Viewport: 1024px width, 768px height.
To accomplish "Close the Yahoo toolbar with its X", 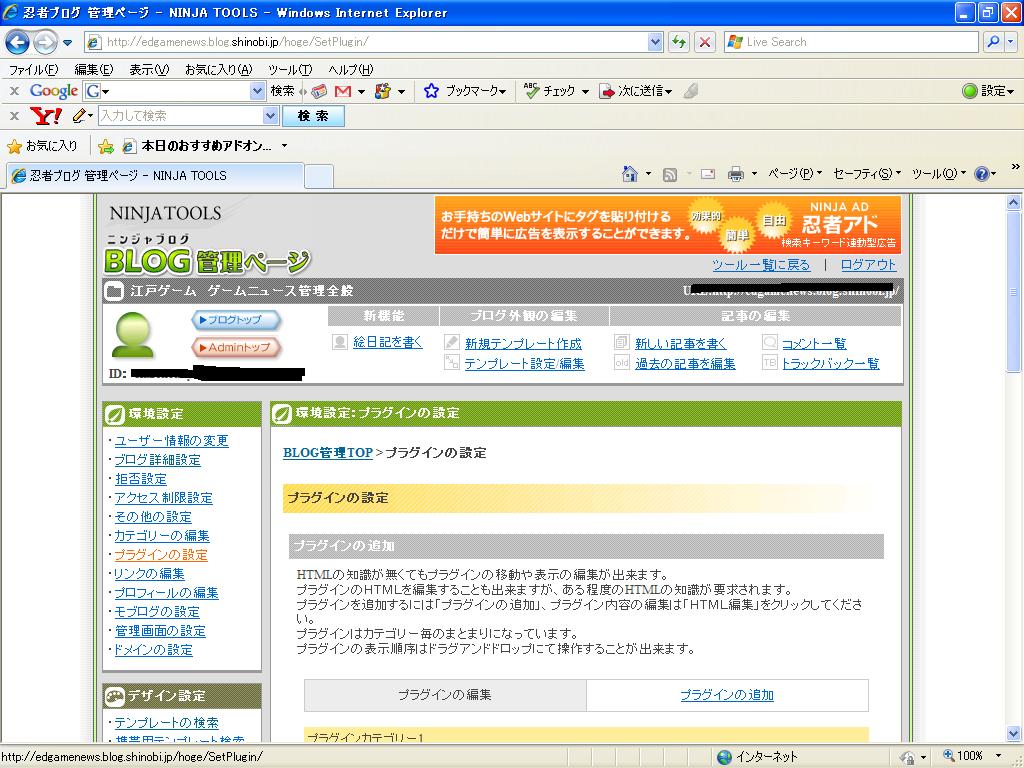I will (x=14, y=116).
